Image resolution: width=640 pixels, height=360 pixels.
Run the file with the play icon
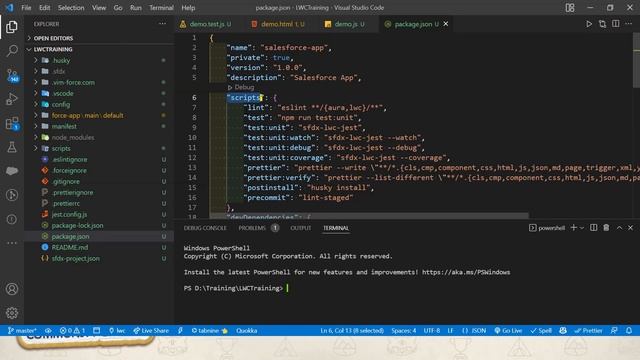pos(589,24)
